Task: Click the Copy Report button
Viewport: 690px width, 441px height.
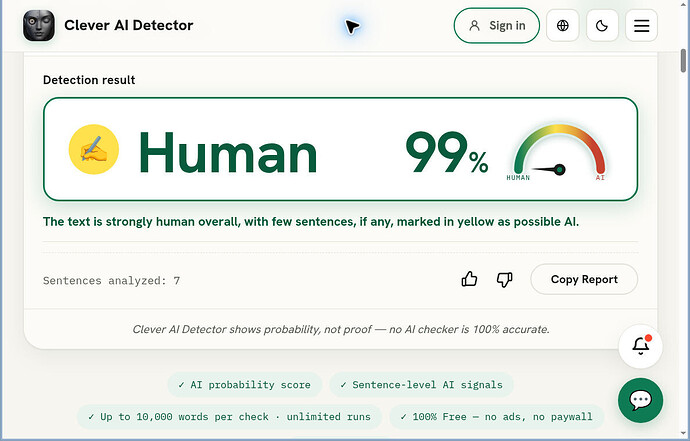Action: (x=584, y=279)
